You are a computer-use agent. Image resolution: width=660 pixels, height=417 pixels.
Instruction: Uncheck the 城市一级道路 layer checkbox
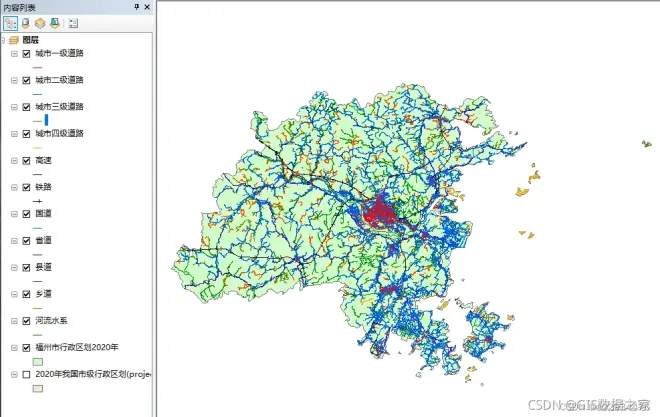pos(27,53)
